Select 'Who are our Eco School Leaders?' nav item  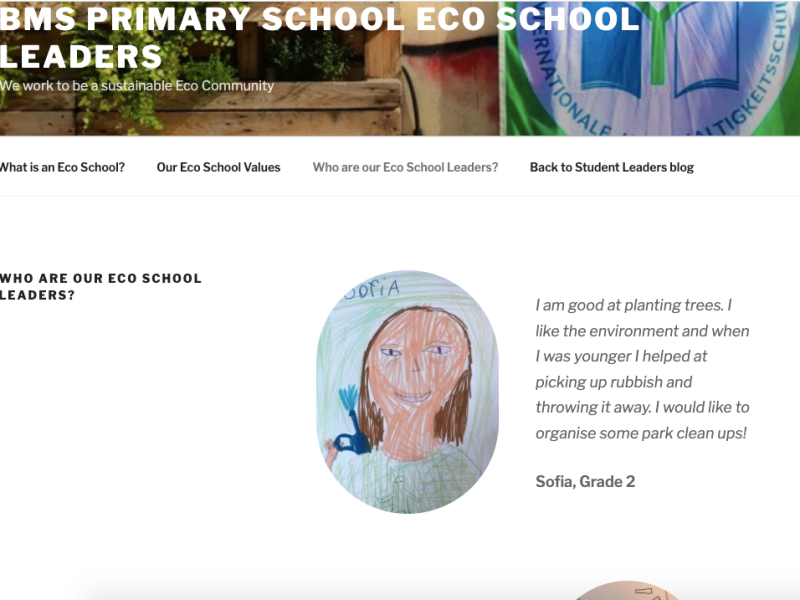[x=405, y=167]
